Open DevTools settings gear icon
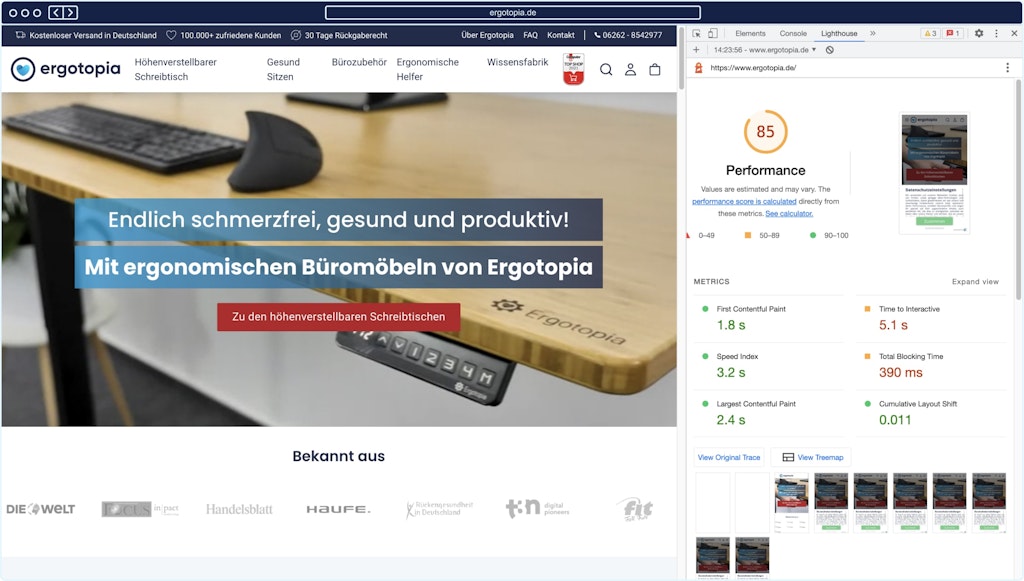This screenshot has height=581, width=1024. pyautogui.click(x=979, y=33)
